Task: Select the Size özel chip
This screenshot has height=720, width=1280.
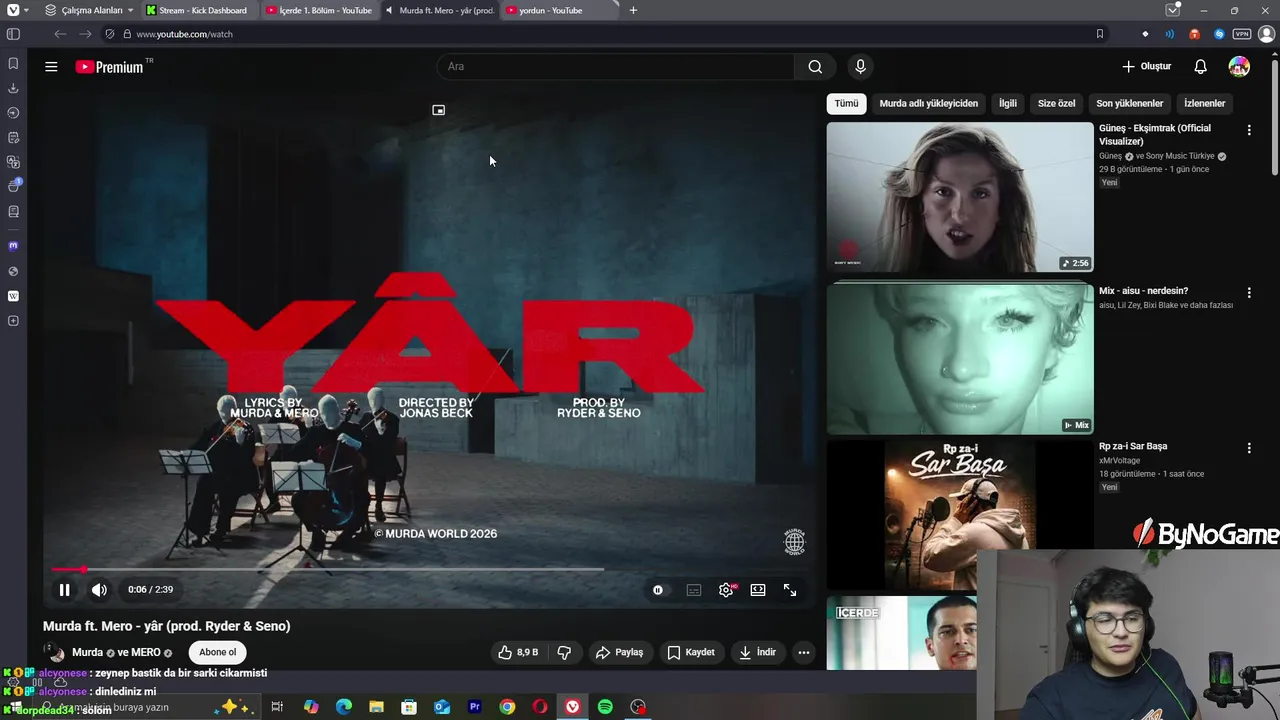Action: tap(1056, 103)
